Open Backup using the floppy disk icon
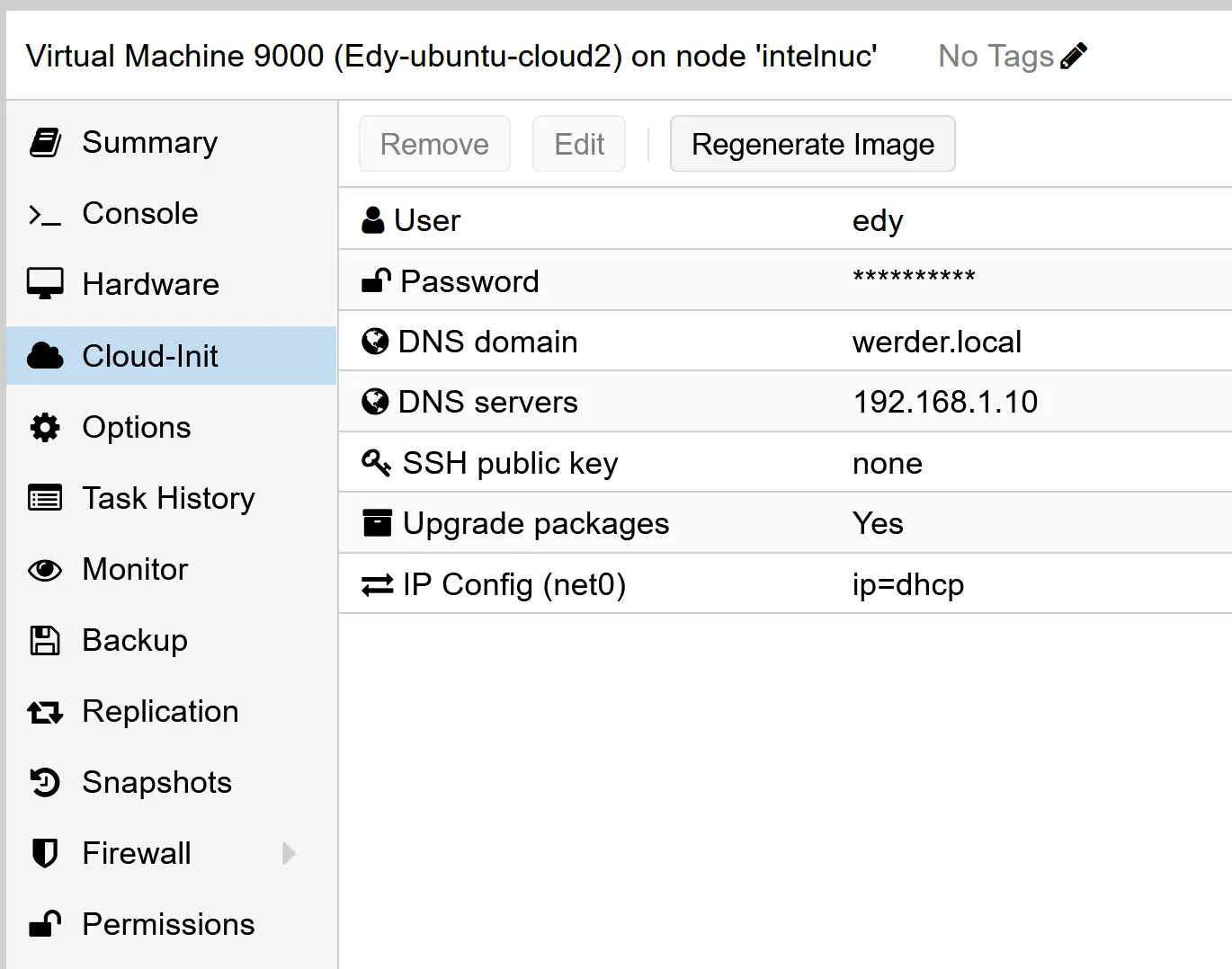This screenshot has height=969, width=1232. point(43,639)
